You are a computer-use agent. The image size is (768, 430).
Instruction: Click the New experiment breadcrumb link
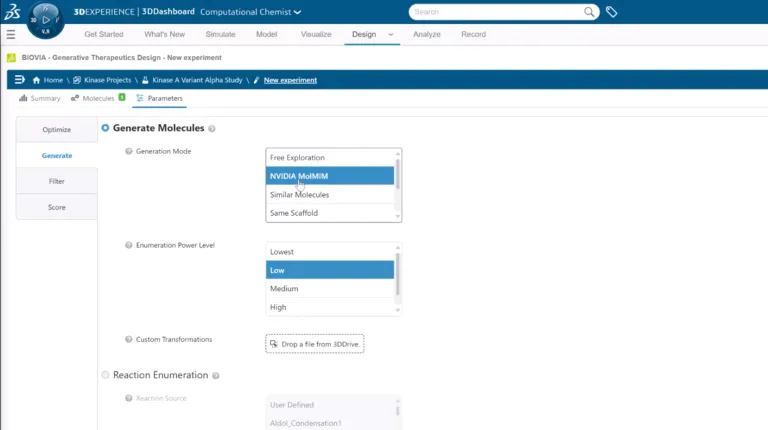tap(290, 80)
